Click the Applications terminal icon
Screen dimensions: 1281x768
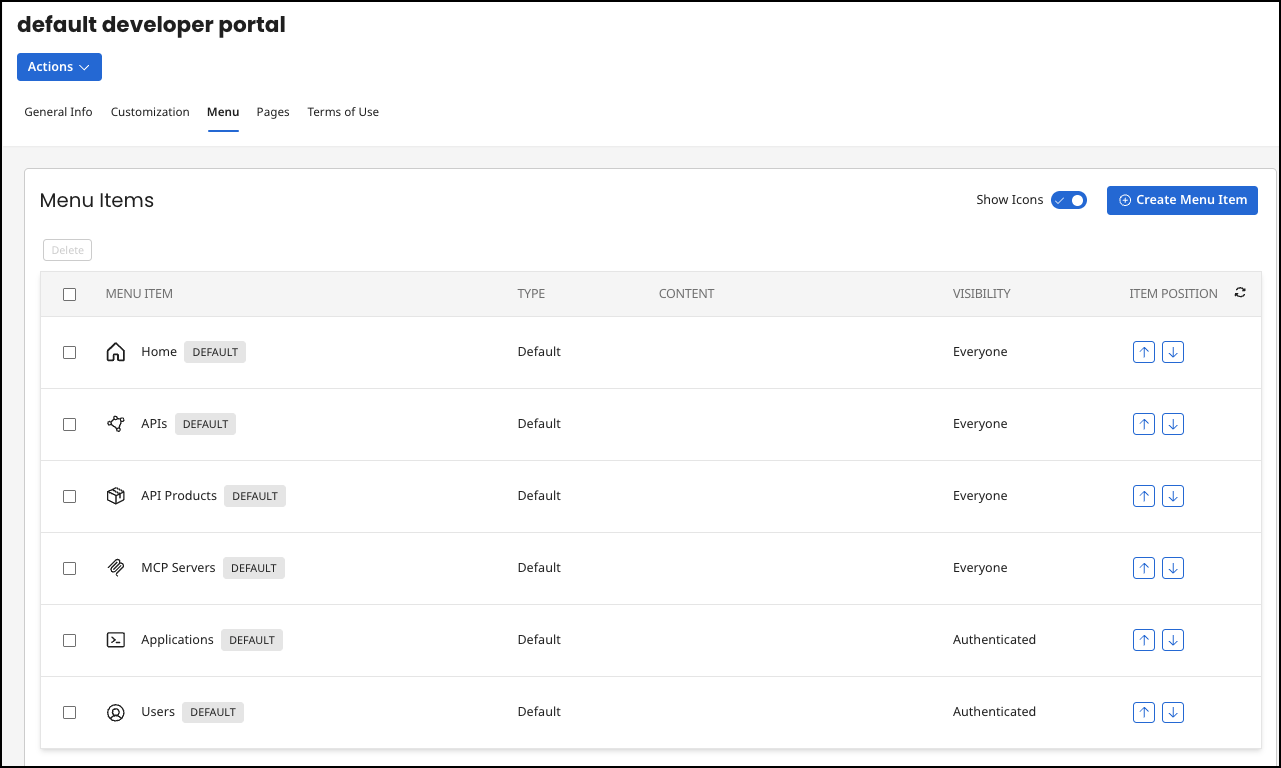[x=116, y=640]
